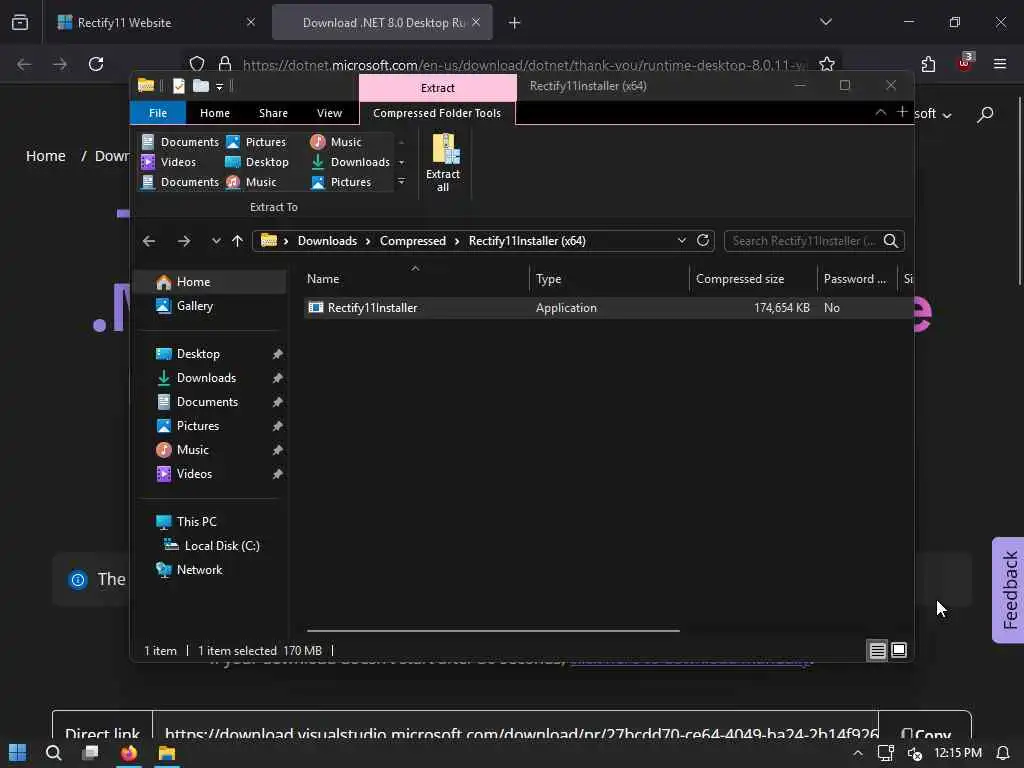Expand the Extract To destinations gallery
The width and height of the screenshot is (1024, 768).
(401, 182)
